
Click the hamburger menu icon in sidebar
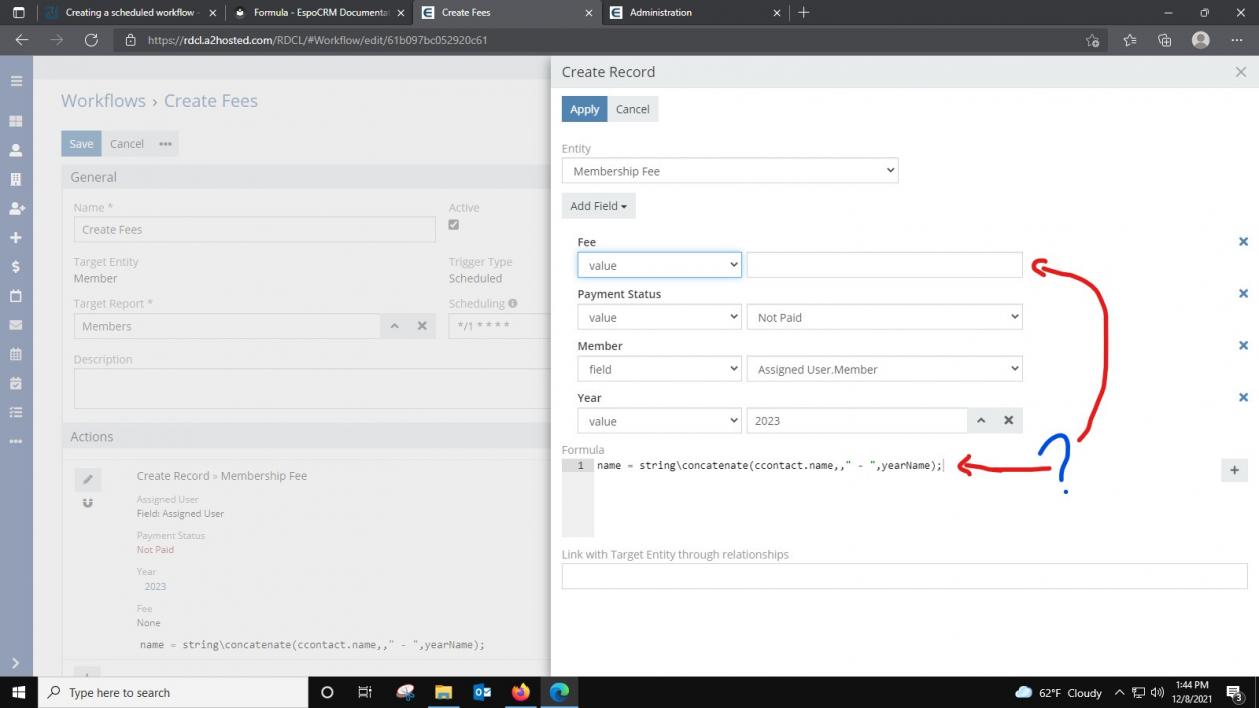[16, 81]
